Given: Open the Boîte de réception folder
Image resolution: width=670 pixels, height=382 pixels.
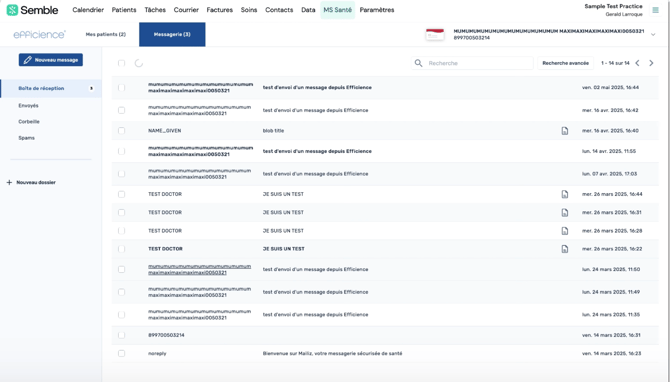Looking at the screenshot, I should pyautogui.click(x=51, y=88).
